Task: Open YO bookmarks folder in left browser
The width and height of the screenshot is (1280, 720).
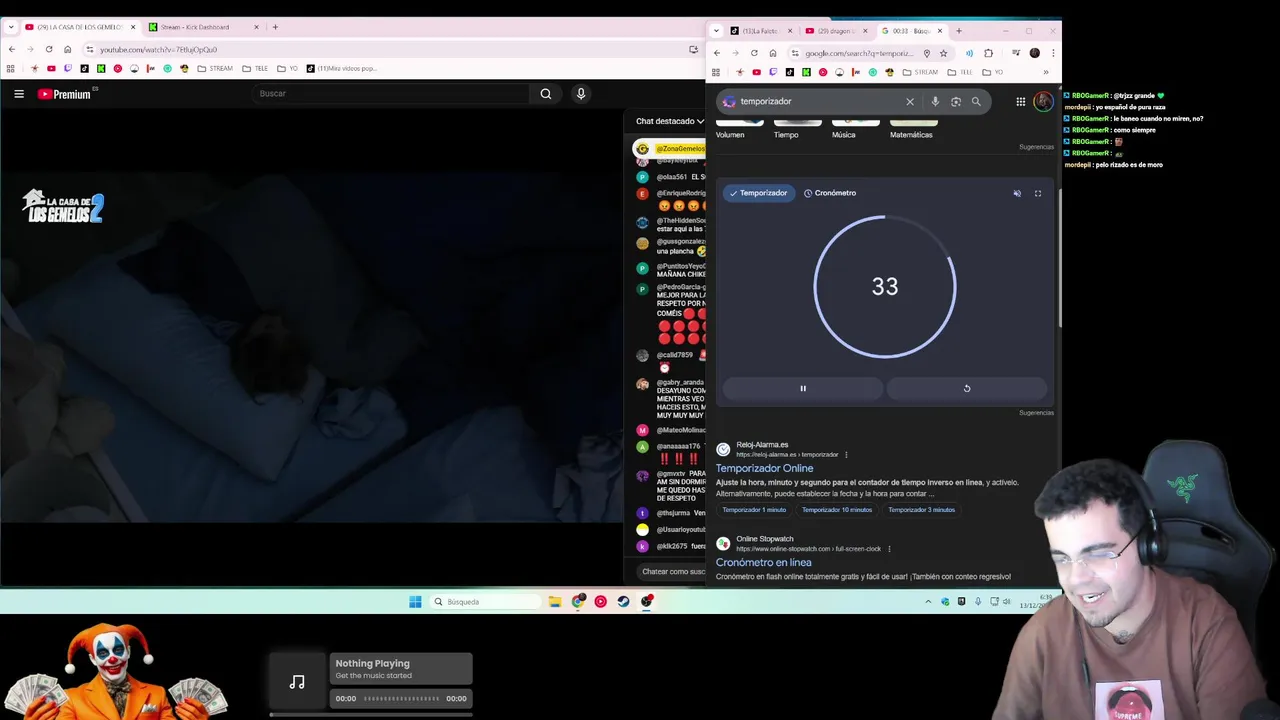Action: click(288, 69)
